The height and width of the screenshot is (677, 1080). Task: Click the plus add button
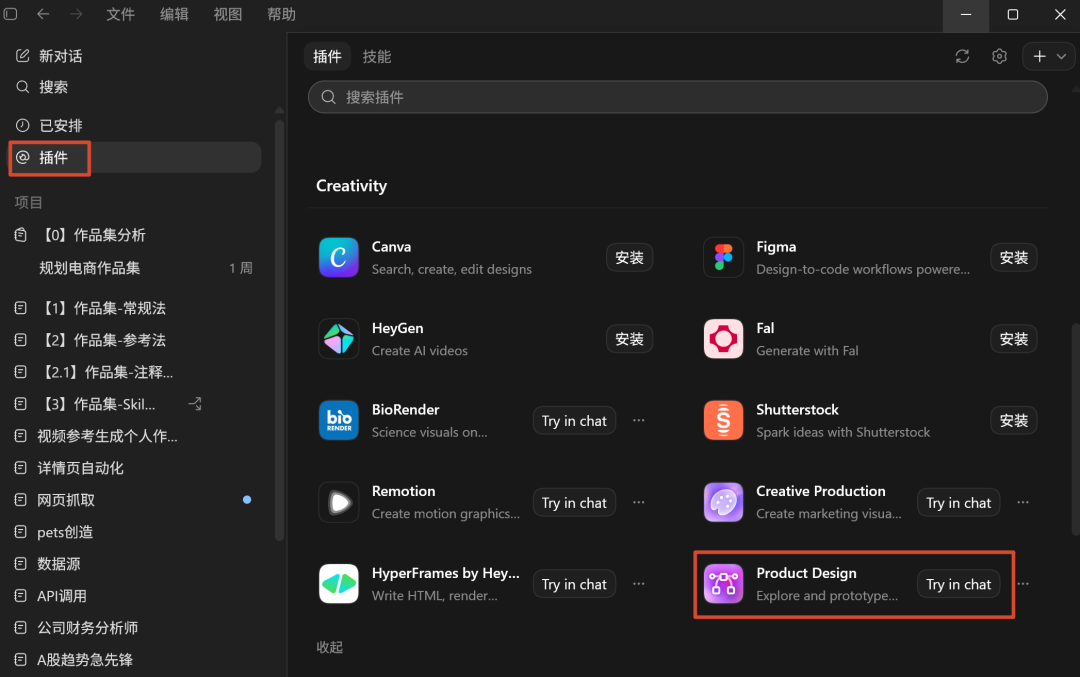pyautogui.click(x=1039, y=56)
